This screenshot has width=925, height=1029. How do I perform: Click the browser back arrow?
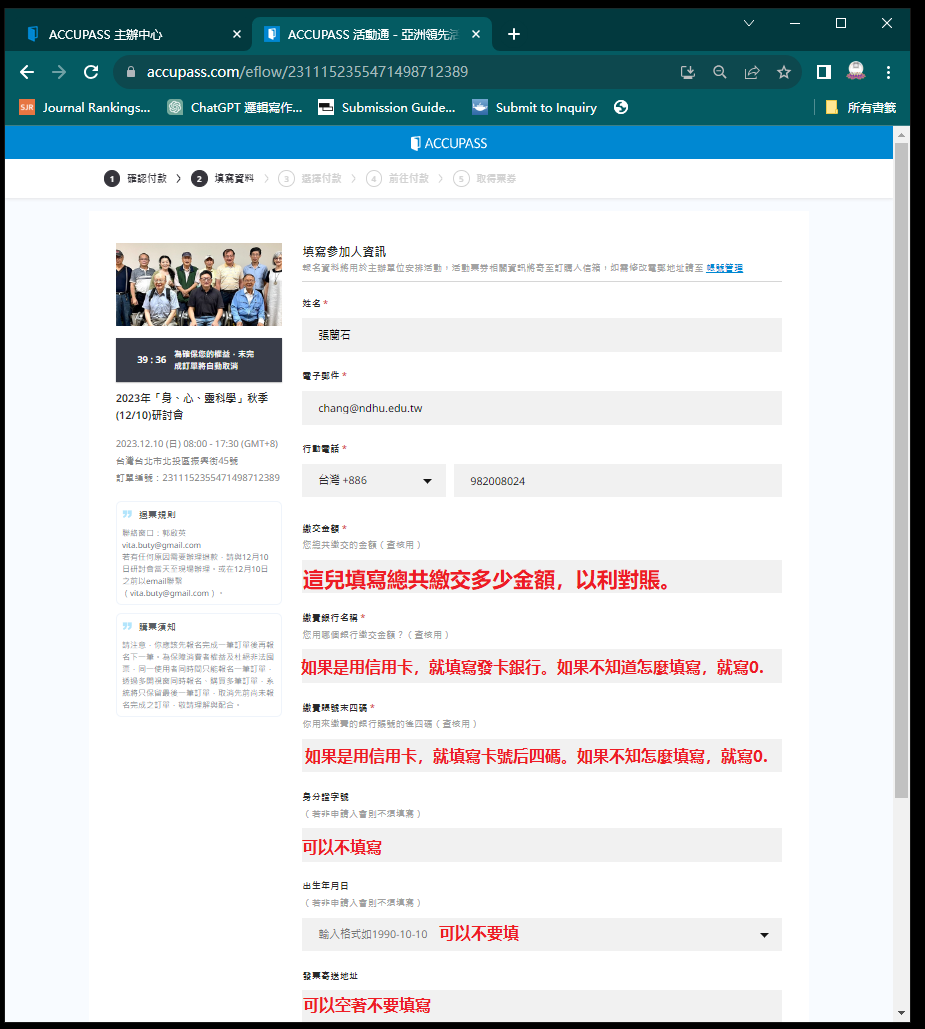pos(27,72)
